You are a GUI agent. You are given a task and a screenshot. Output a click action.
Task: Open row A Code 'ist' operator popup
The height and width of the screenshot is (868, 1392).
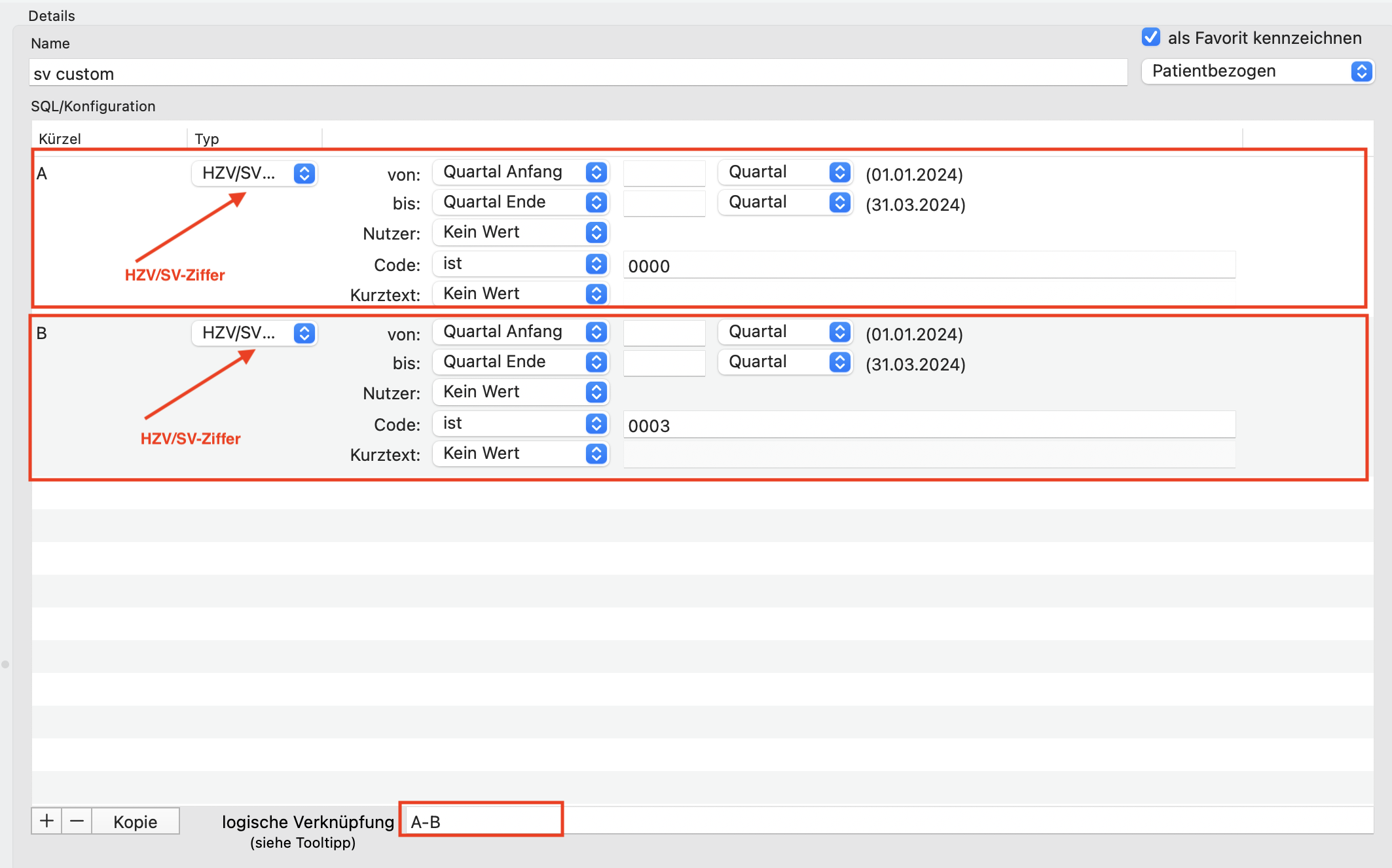tap(521, 263)
